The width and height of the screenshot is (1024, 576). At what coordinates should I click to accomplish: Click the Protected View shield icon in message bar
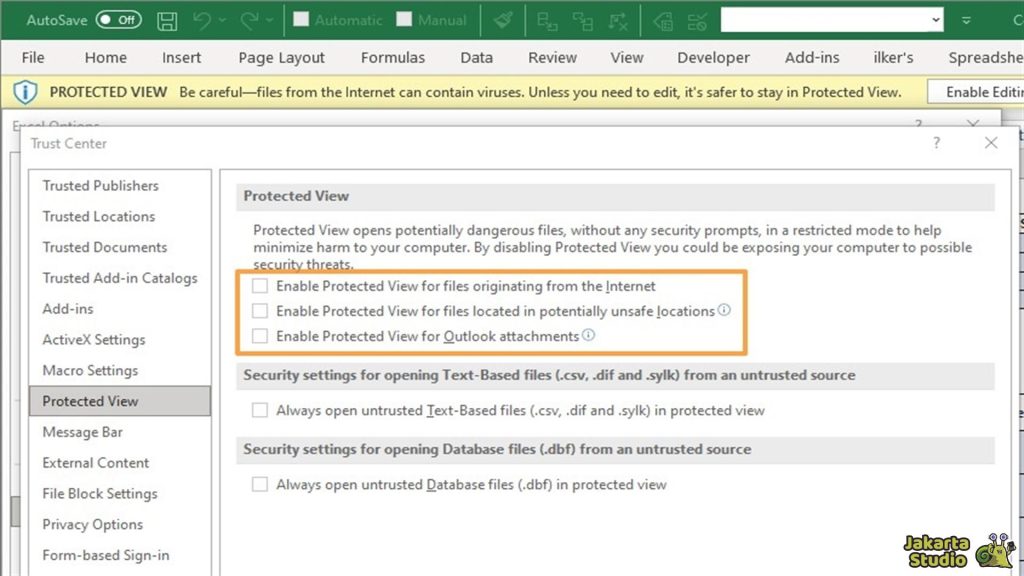point(25,91)
